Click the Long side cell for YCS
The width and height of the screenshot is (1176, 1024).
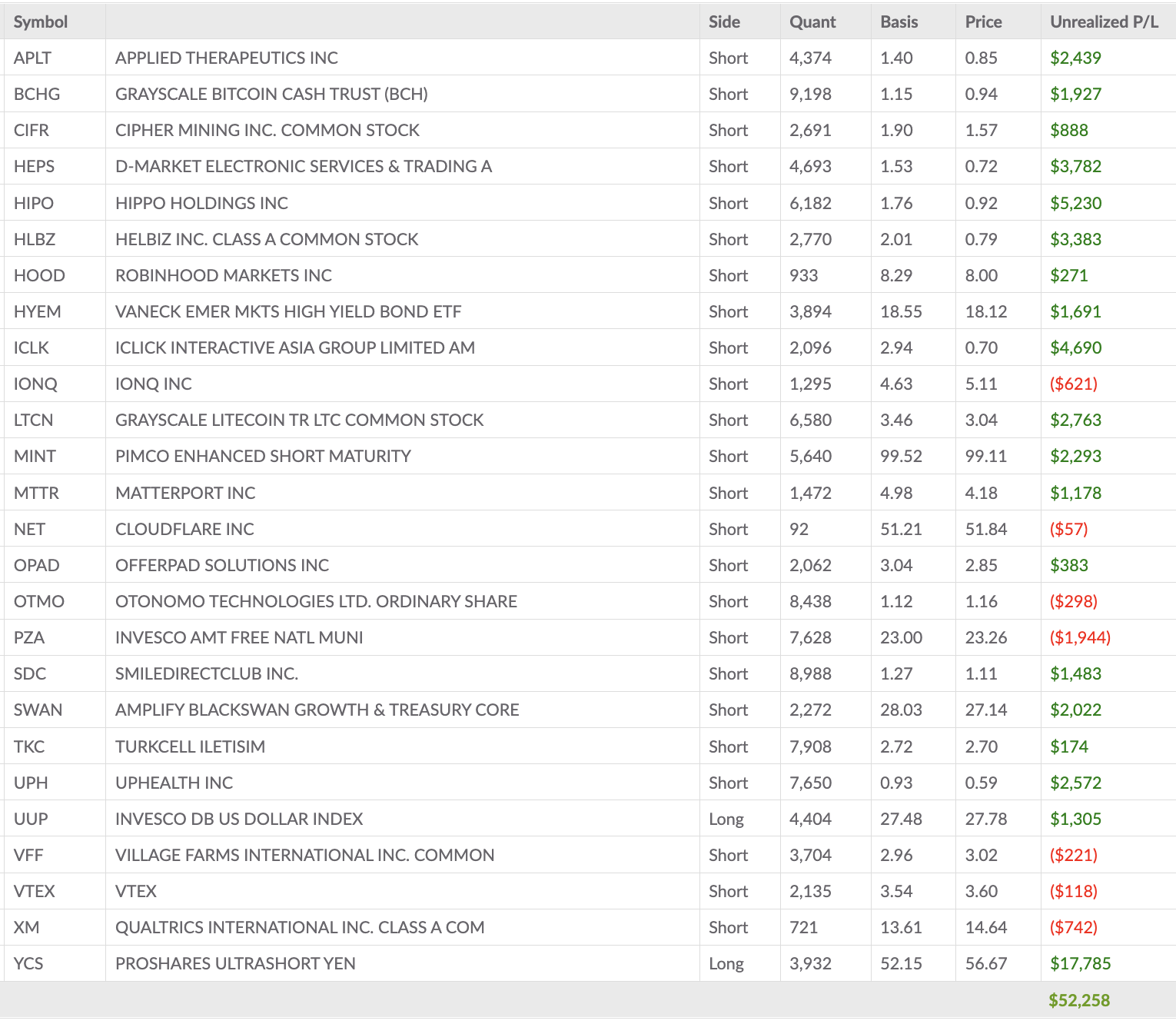726,963
